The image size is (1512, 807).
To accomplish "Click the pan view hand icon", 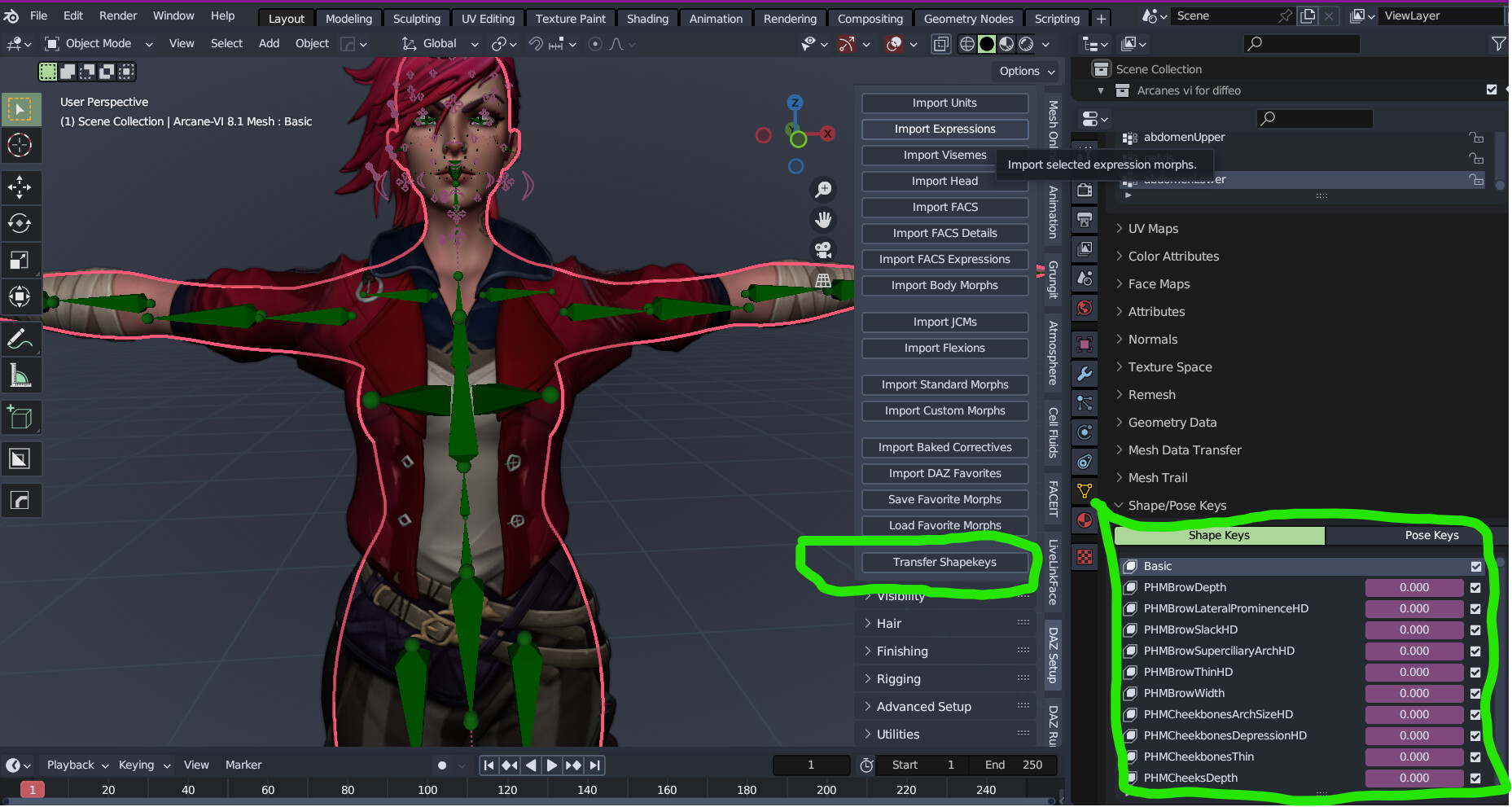I will pyautogui.click(x=823, y=220).
